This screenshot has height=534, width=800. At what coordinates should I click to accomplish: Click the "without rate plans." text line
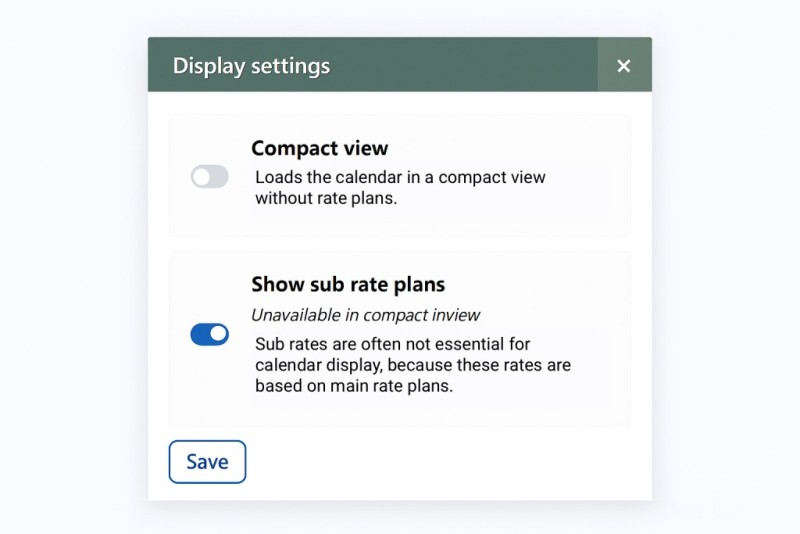click(x=326, y=198)
